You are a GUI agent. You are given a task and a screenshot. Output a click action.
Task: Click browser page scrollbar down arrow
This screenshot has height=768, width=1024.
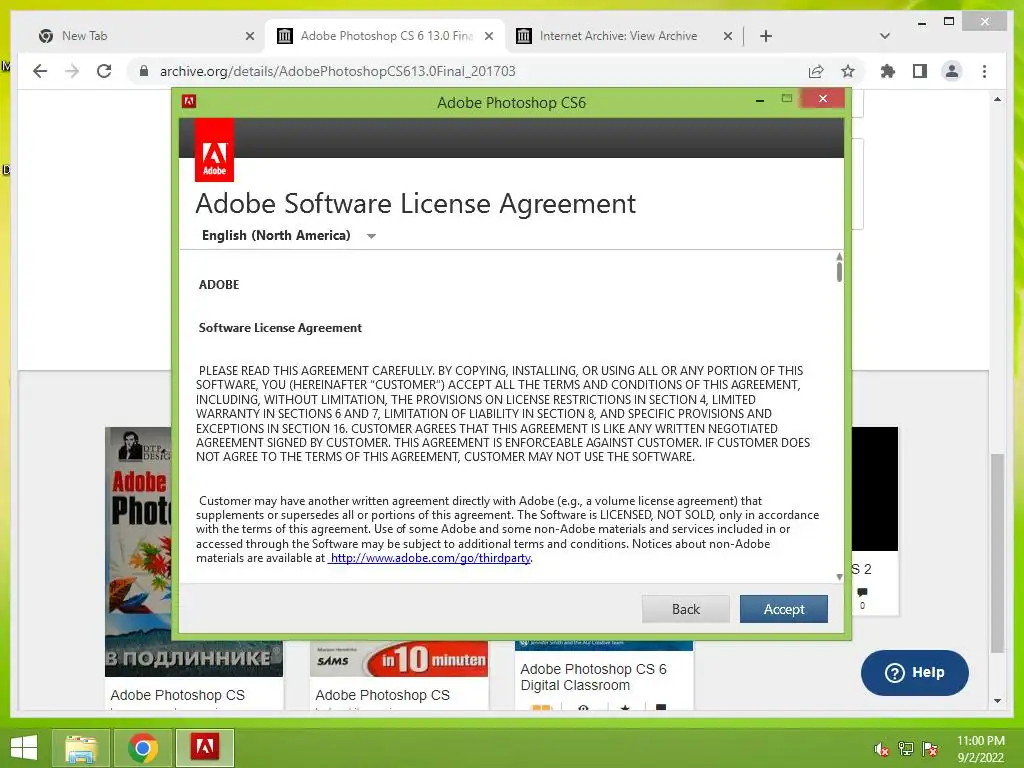997,701
